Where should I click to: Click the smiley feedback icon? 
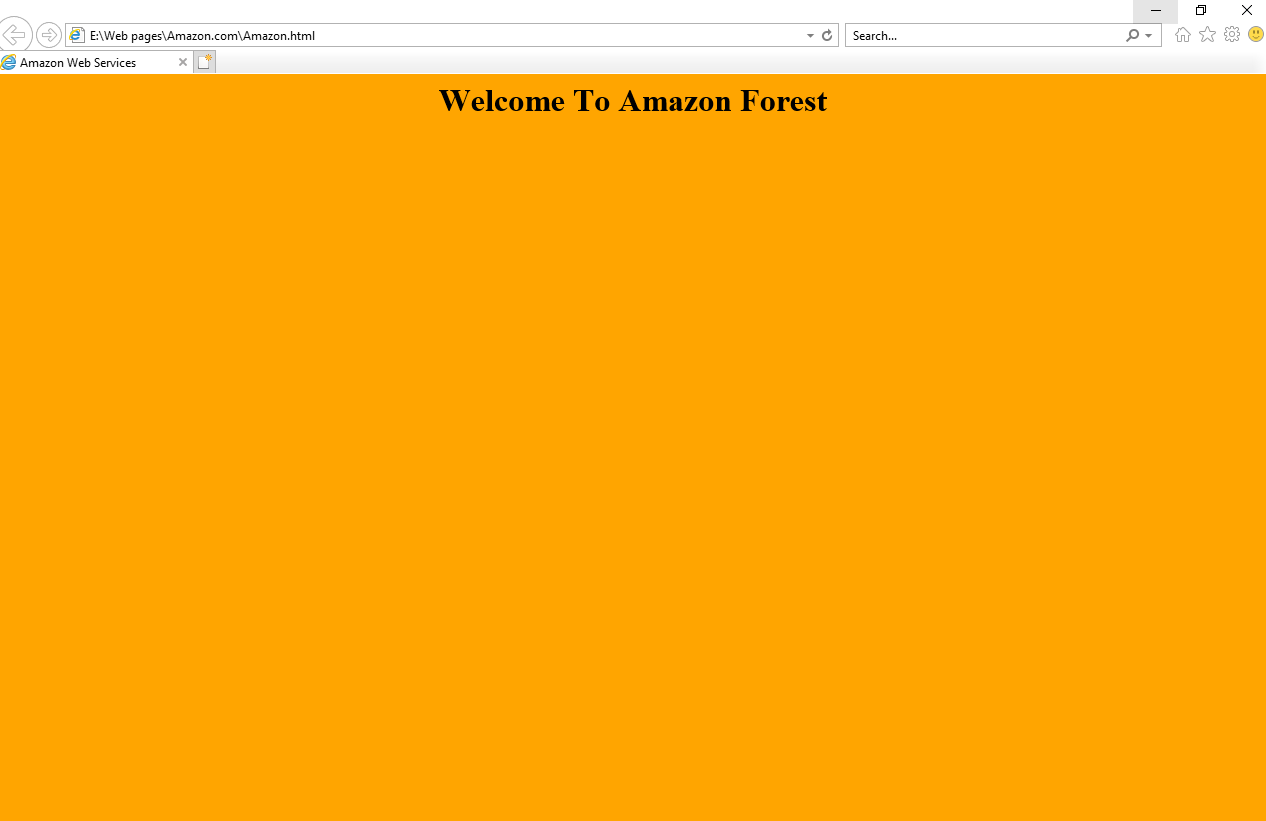[1256, 35]
